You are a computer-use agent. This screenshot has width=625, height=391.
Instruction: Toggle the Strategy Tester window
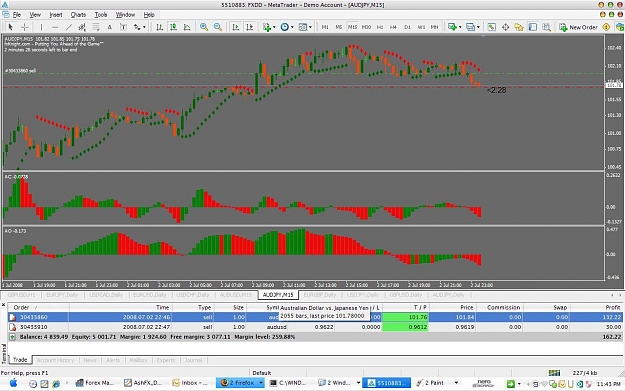point(546,27)
